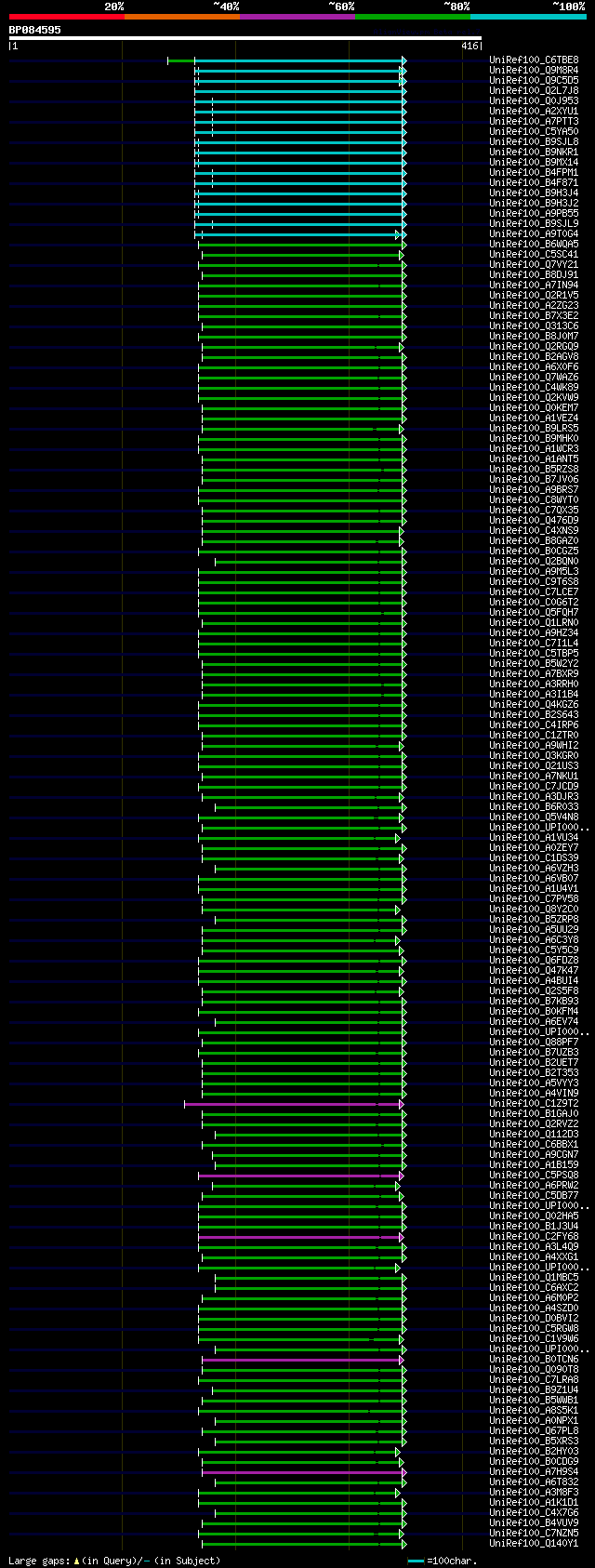Select label UniRef100_B8DJ91
The height and width of the screenshot is (1568, 595).
coord(534,275)
